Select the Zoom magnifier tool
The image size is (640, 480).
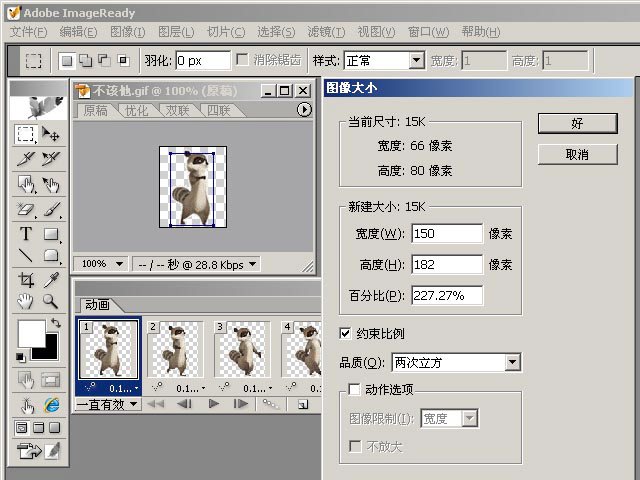[x=51, y=301]
